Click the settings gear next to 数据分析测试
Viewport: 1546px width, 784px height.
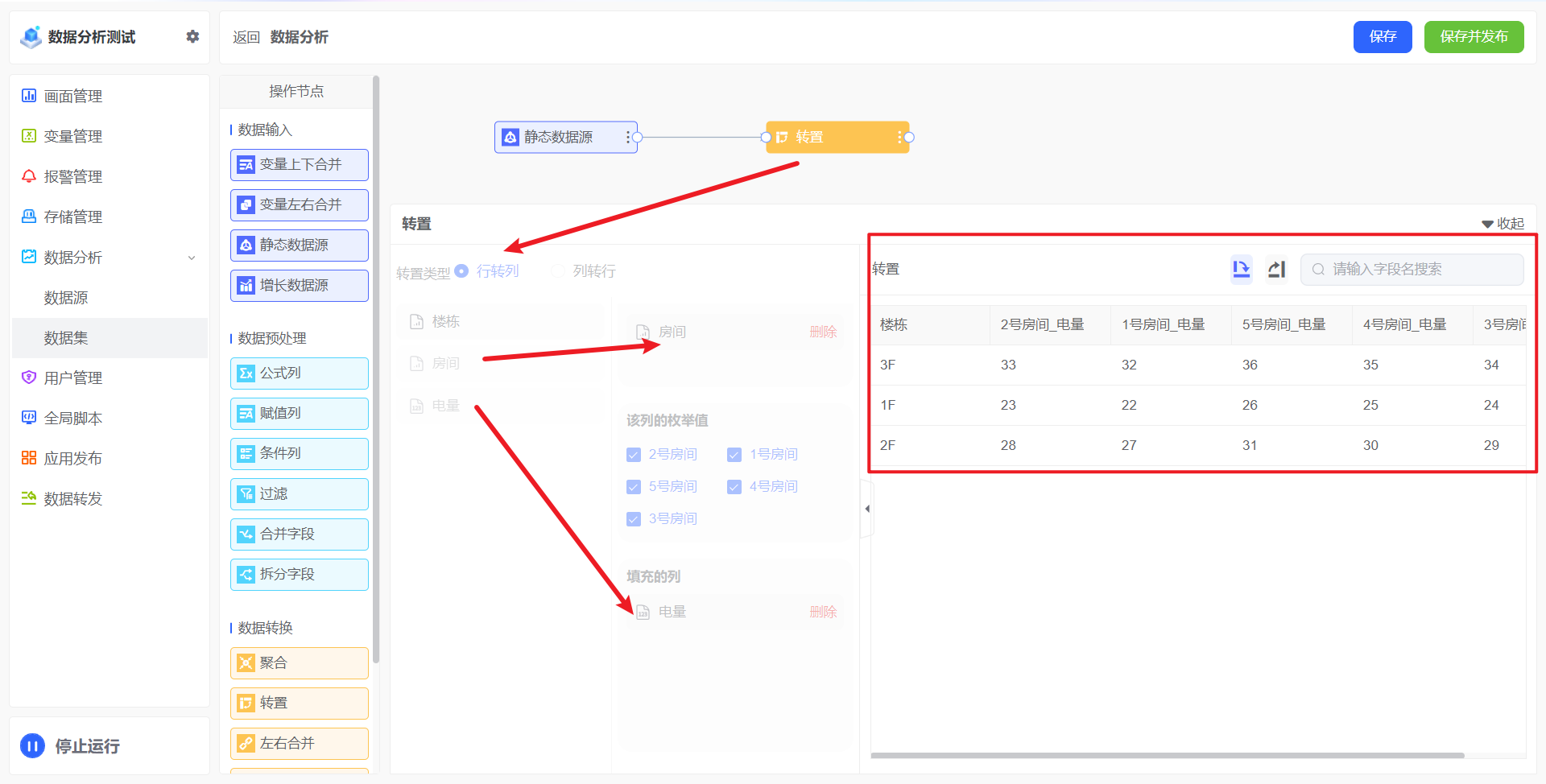(192, 36)
